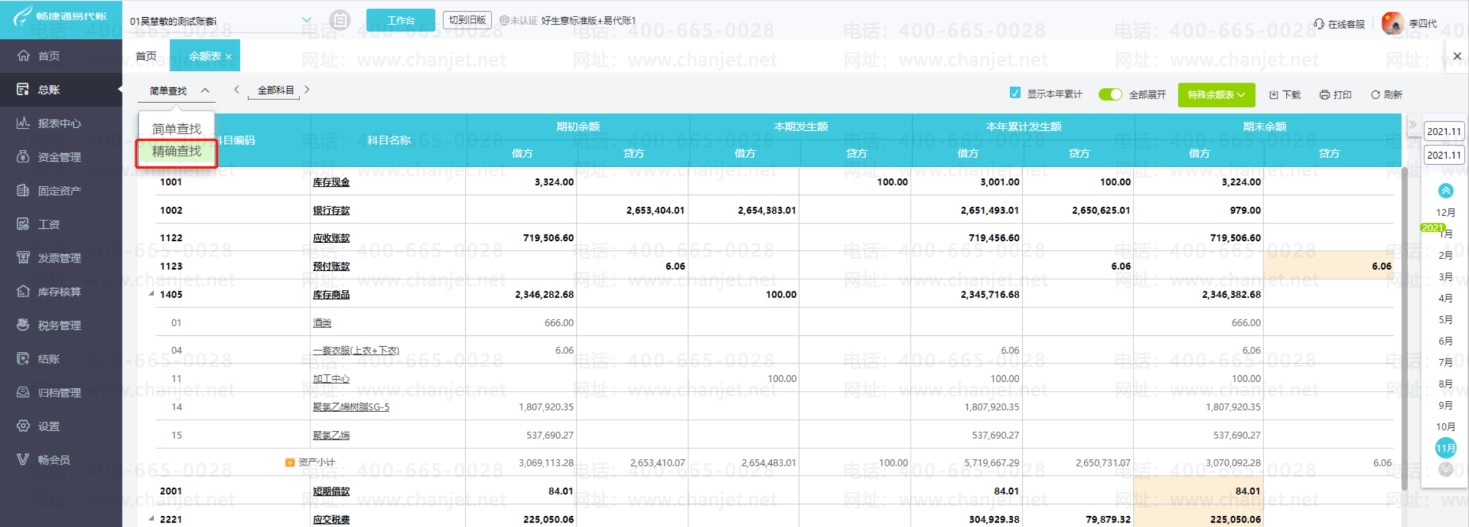Toggle 全部展开 switch off
The height and width of the screenshot is (527, 1469).
[1110, 94]
